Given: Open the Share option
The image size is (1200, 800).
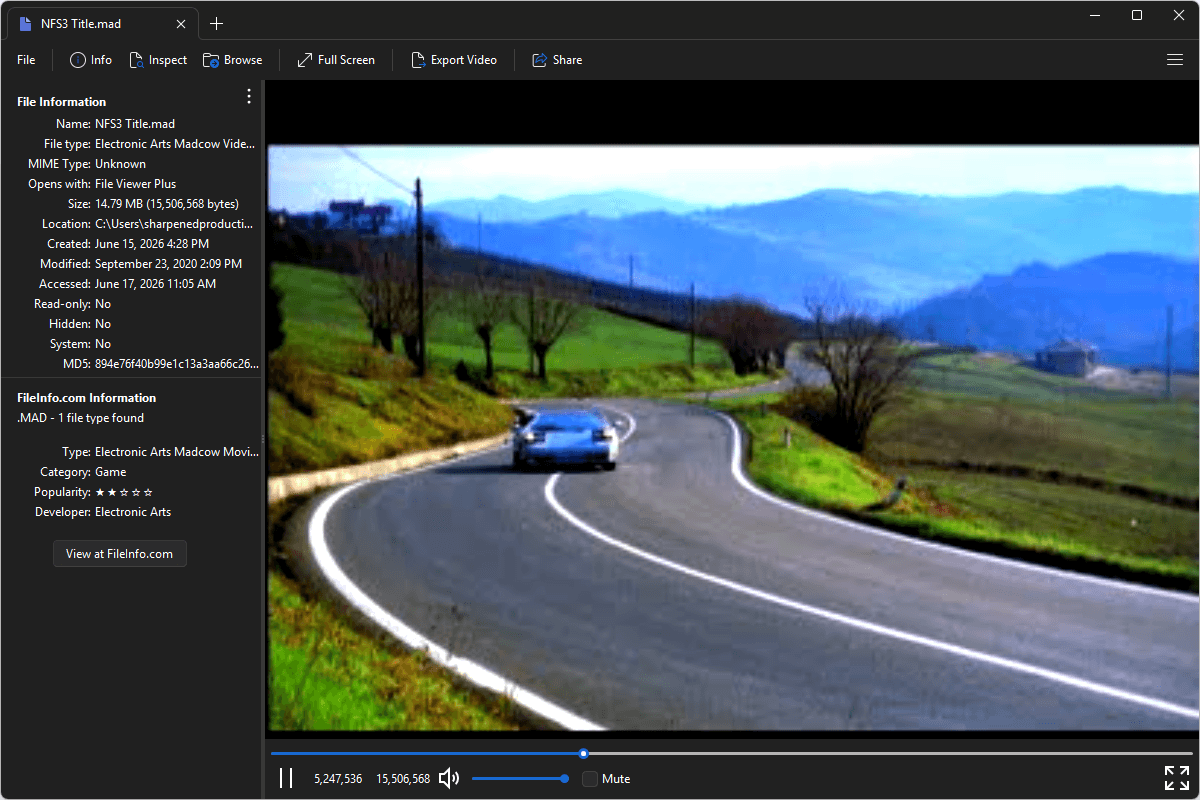Looking at the screenshot, I should [557, 60].
